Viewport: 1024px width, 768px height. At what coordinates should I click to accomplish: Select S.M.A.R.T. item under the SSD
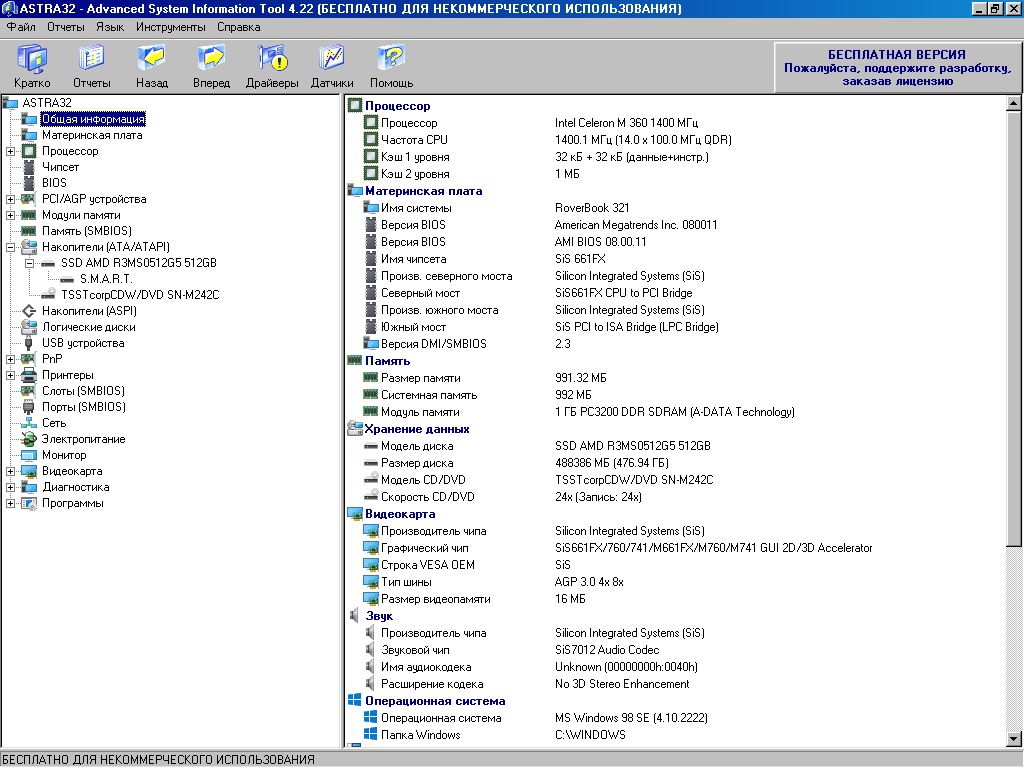106,279
